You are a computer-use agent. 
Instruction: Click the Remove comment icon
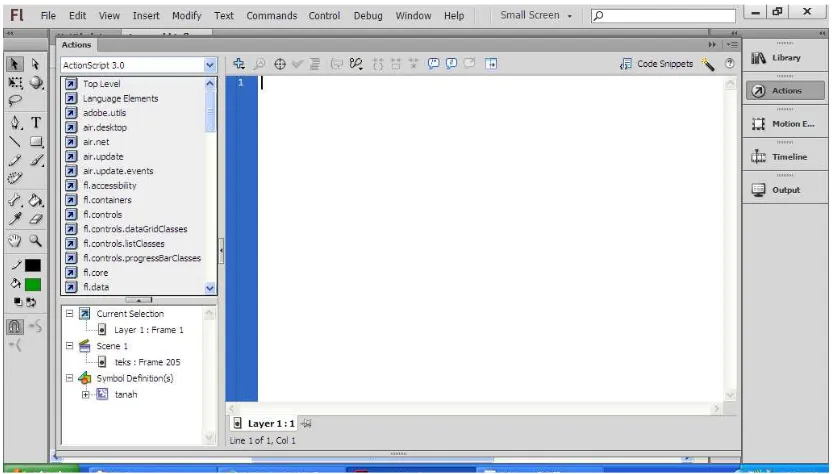[x=470, y=64]
